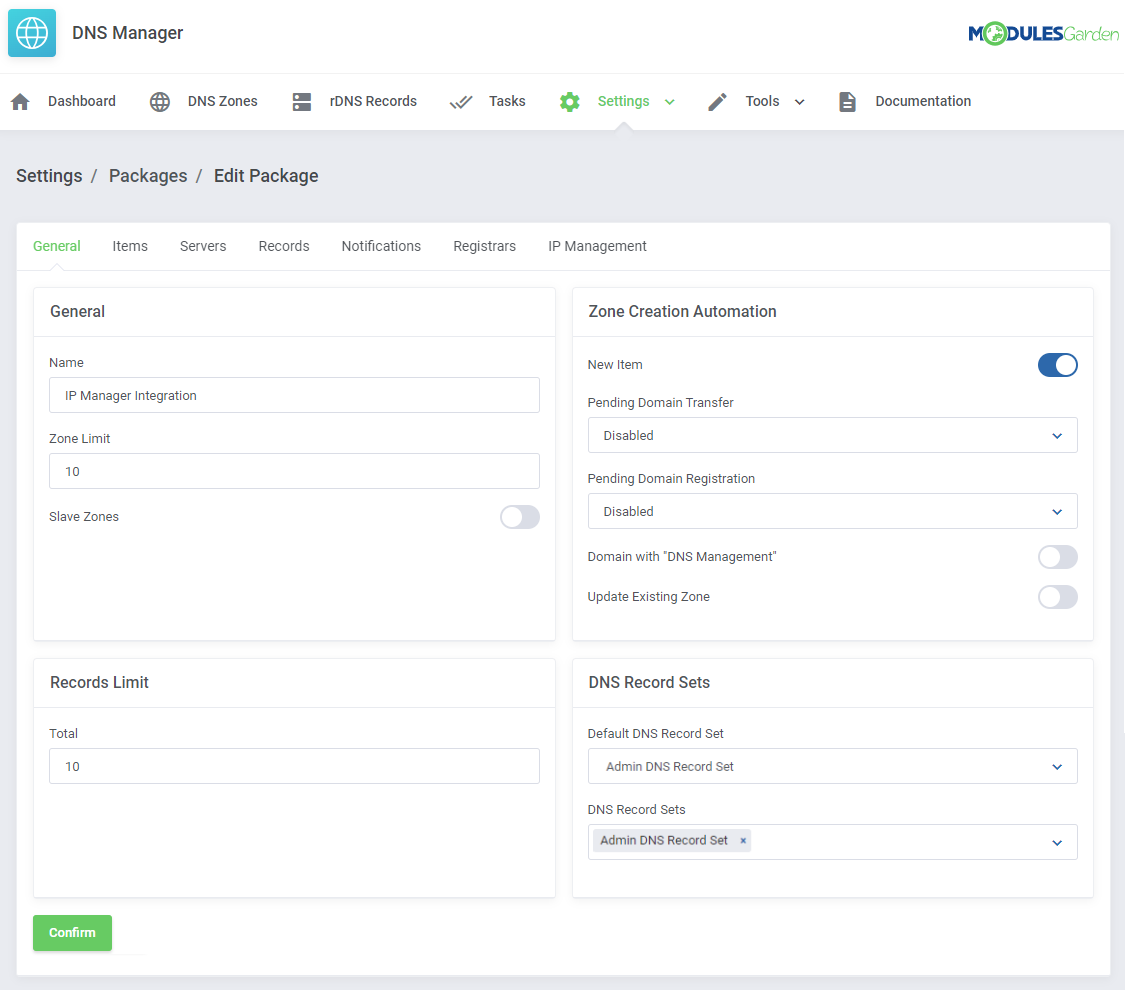
Task: Click the rDNS Records server icon
Action: (x=302, y=102)
